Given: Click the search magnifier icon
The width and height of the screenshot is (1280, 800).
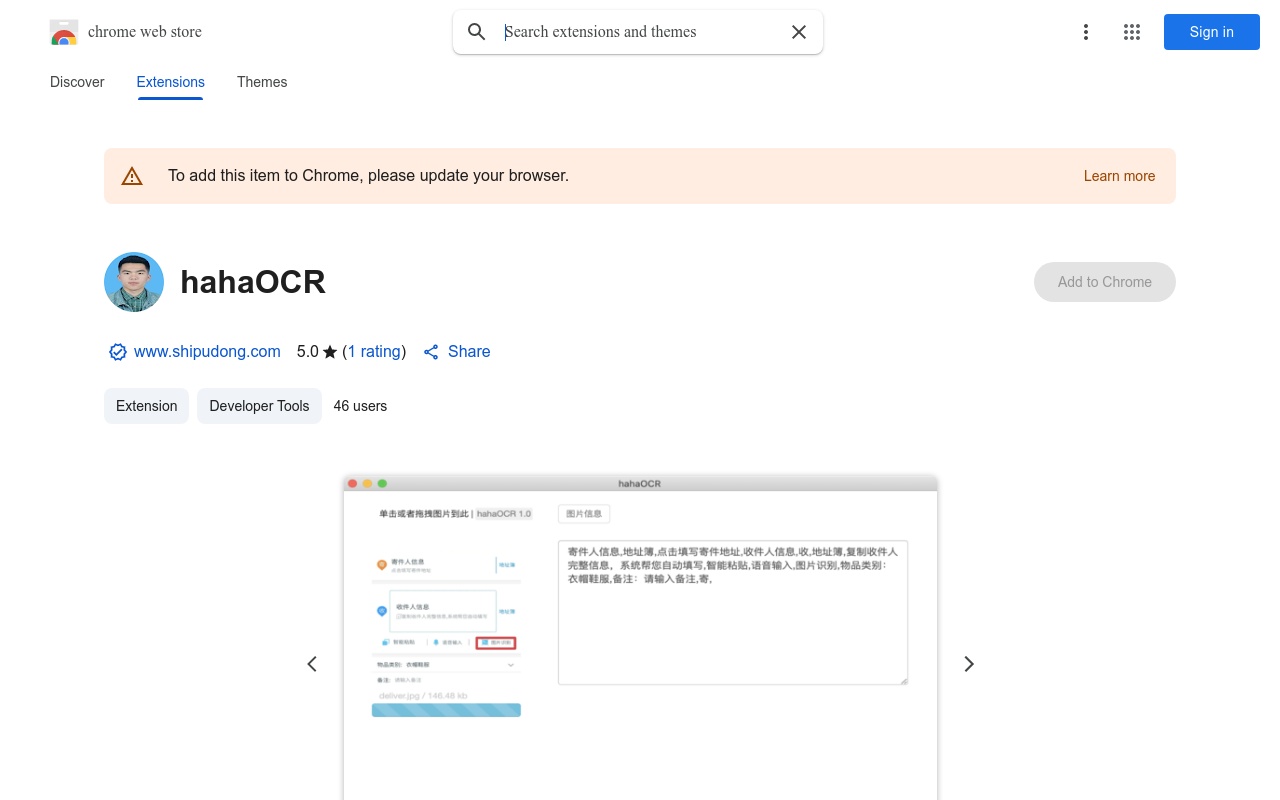Looking at the screenshot, I should [x=477, y=32].
